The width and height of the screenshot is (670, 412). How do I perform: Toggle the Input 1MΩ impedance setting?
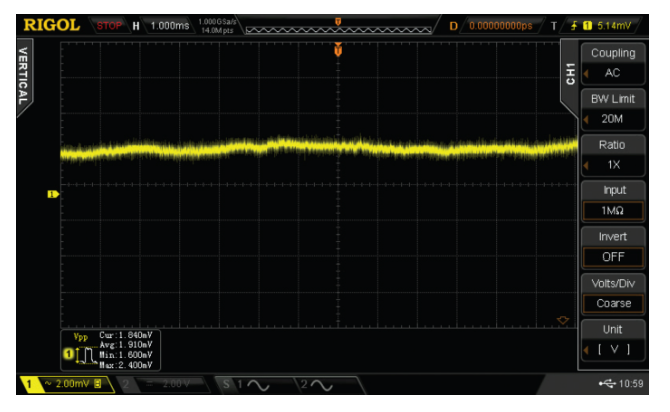[x=613, y=201]
